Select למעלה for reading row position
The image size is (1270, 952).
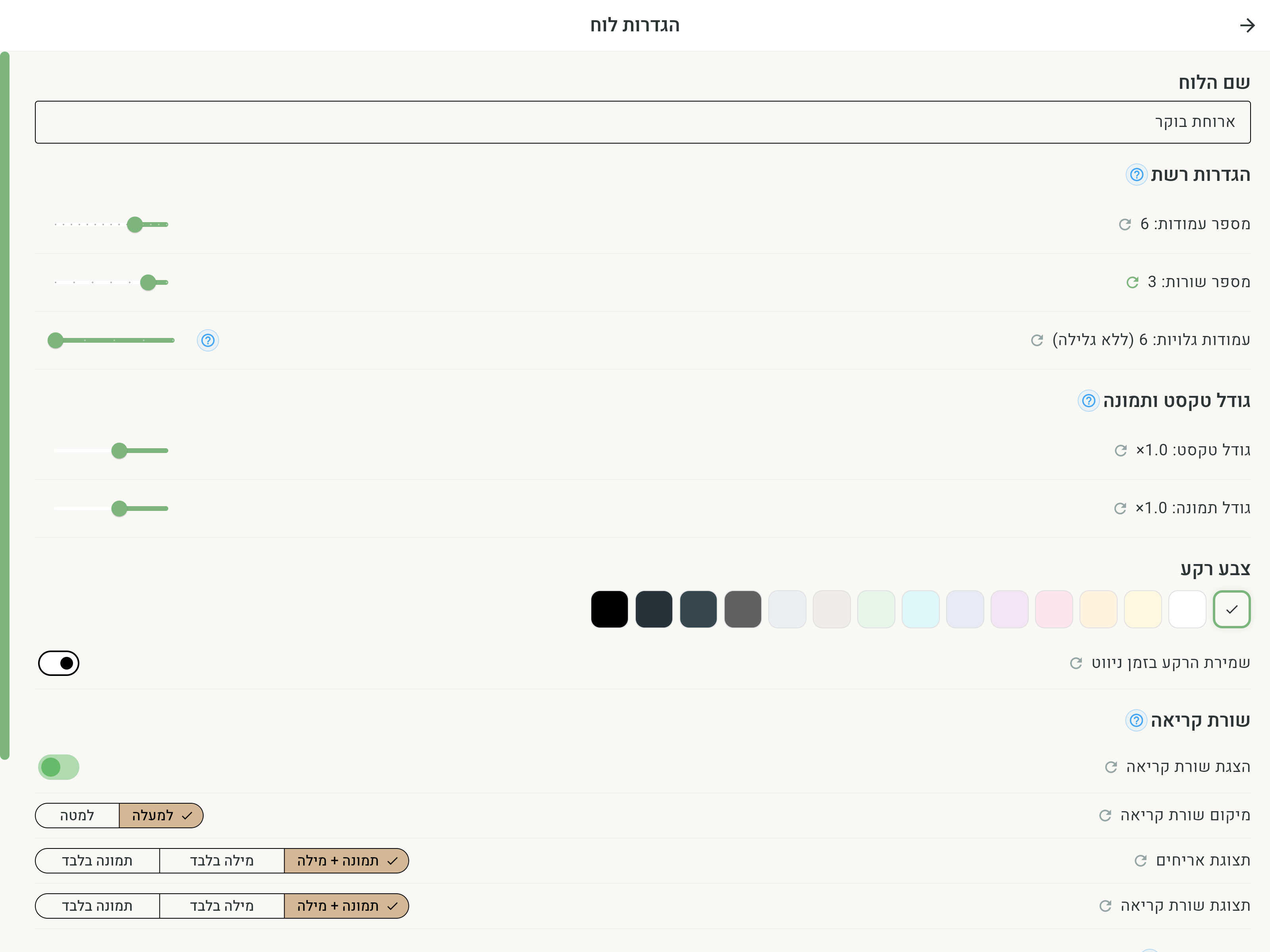162,816
